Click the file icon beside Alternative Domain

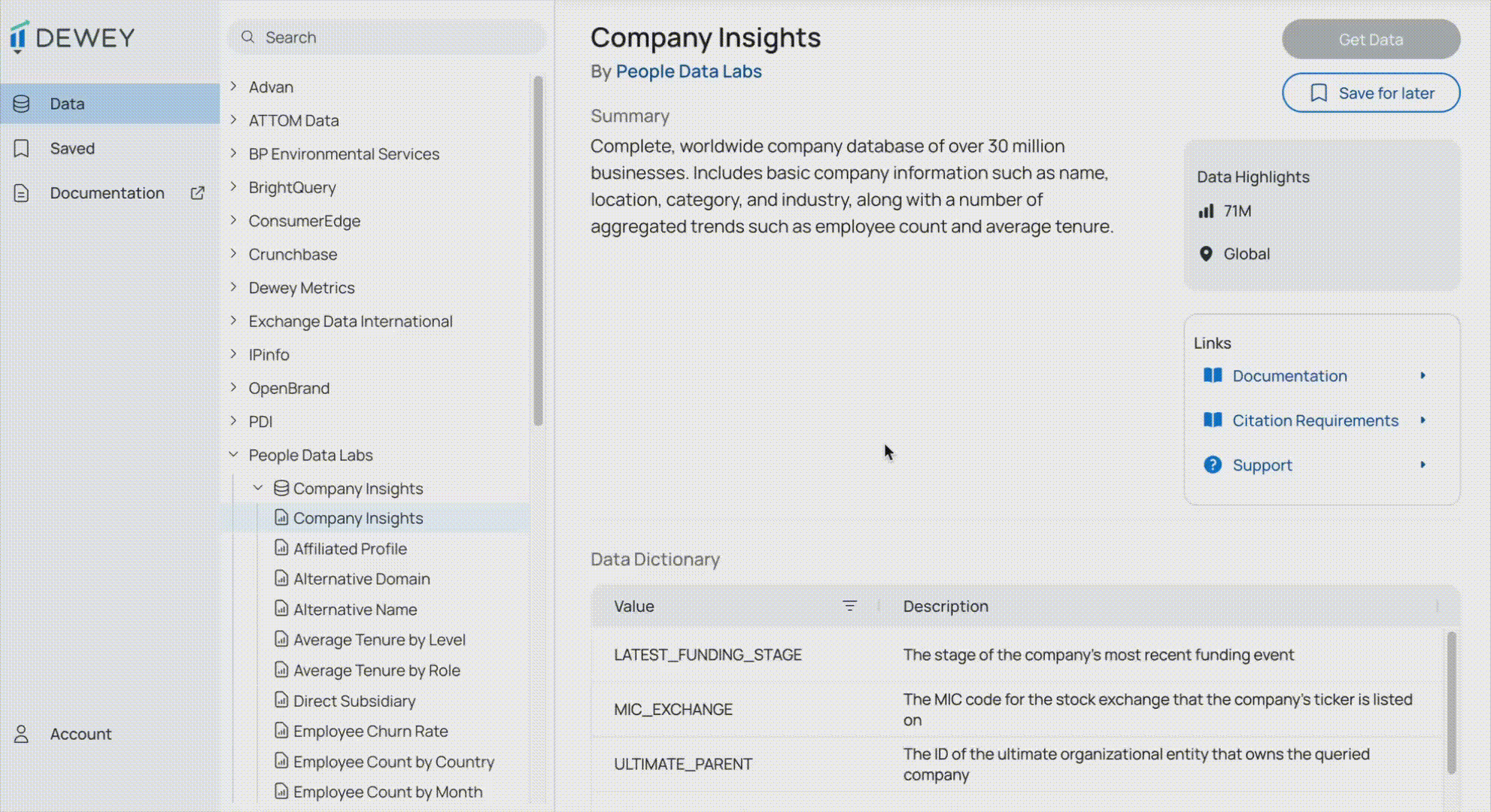tap(281, 578)
